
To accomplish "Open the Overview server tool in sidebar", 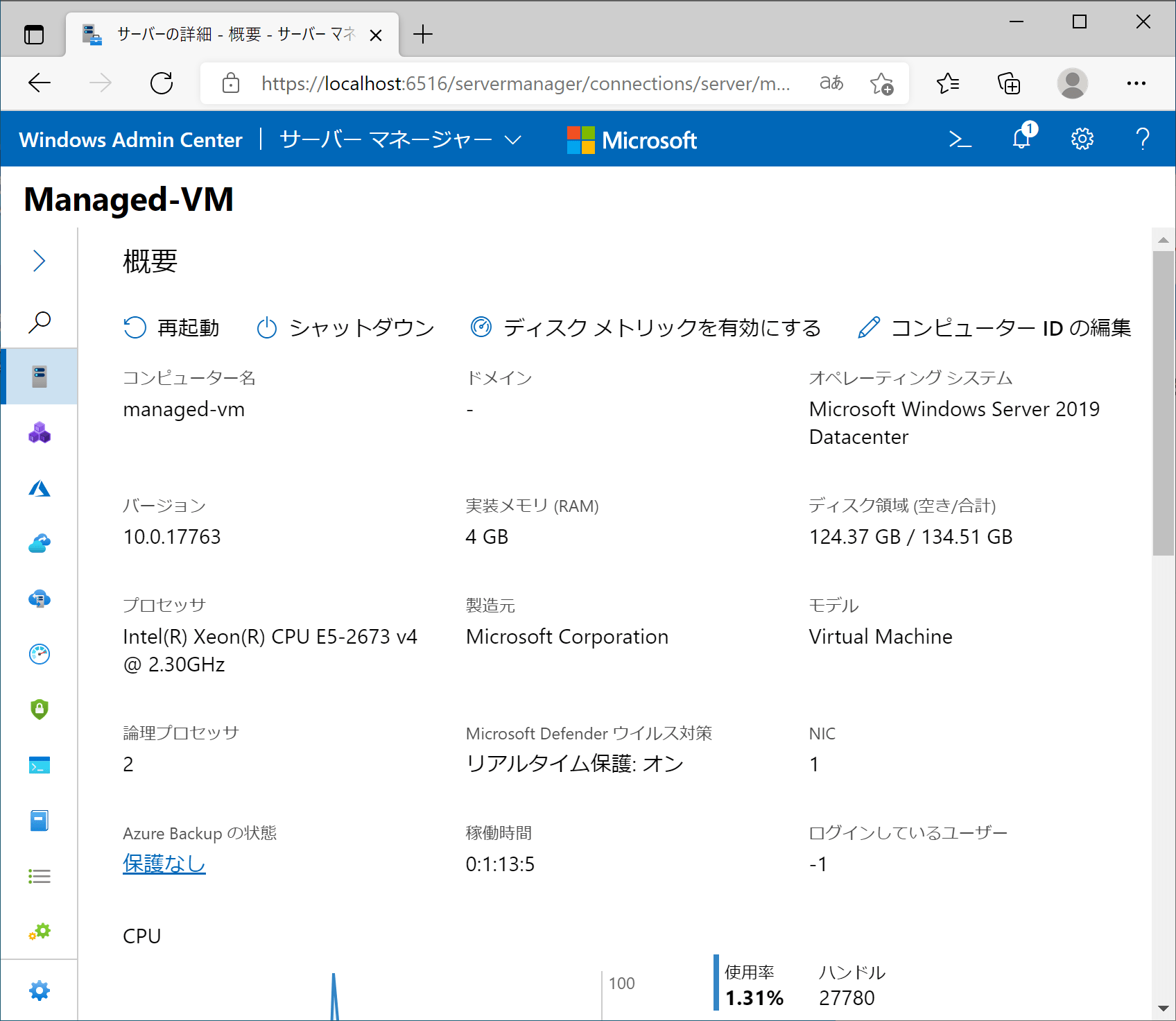I will tap(40, 377).
